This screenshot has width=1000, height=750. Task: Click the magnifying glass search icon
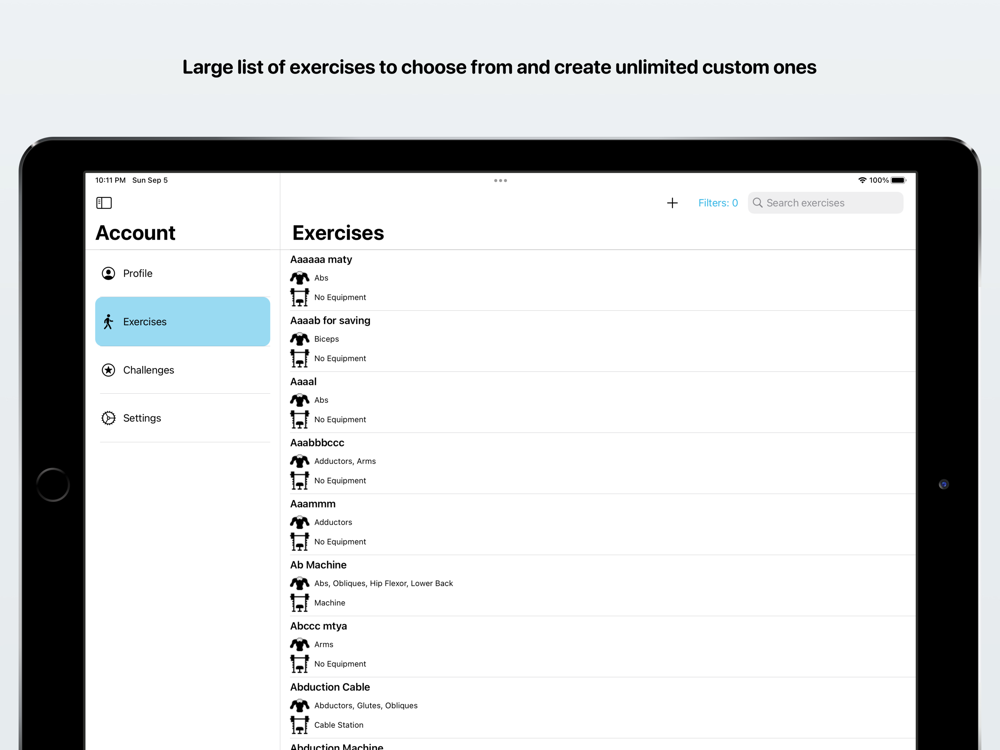click(x=758, y=203)
